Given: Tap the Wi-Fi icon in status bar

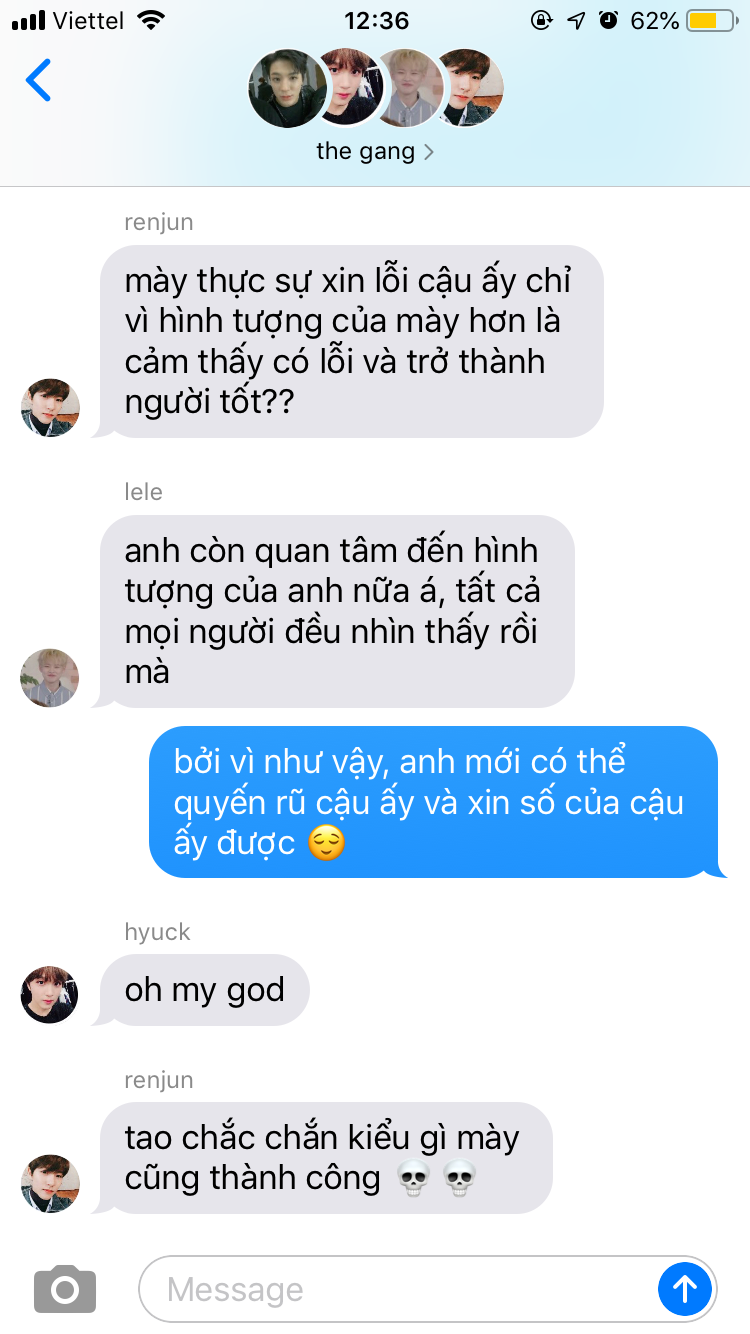Looking at the screenshot, I should (151, 20).
